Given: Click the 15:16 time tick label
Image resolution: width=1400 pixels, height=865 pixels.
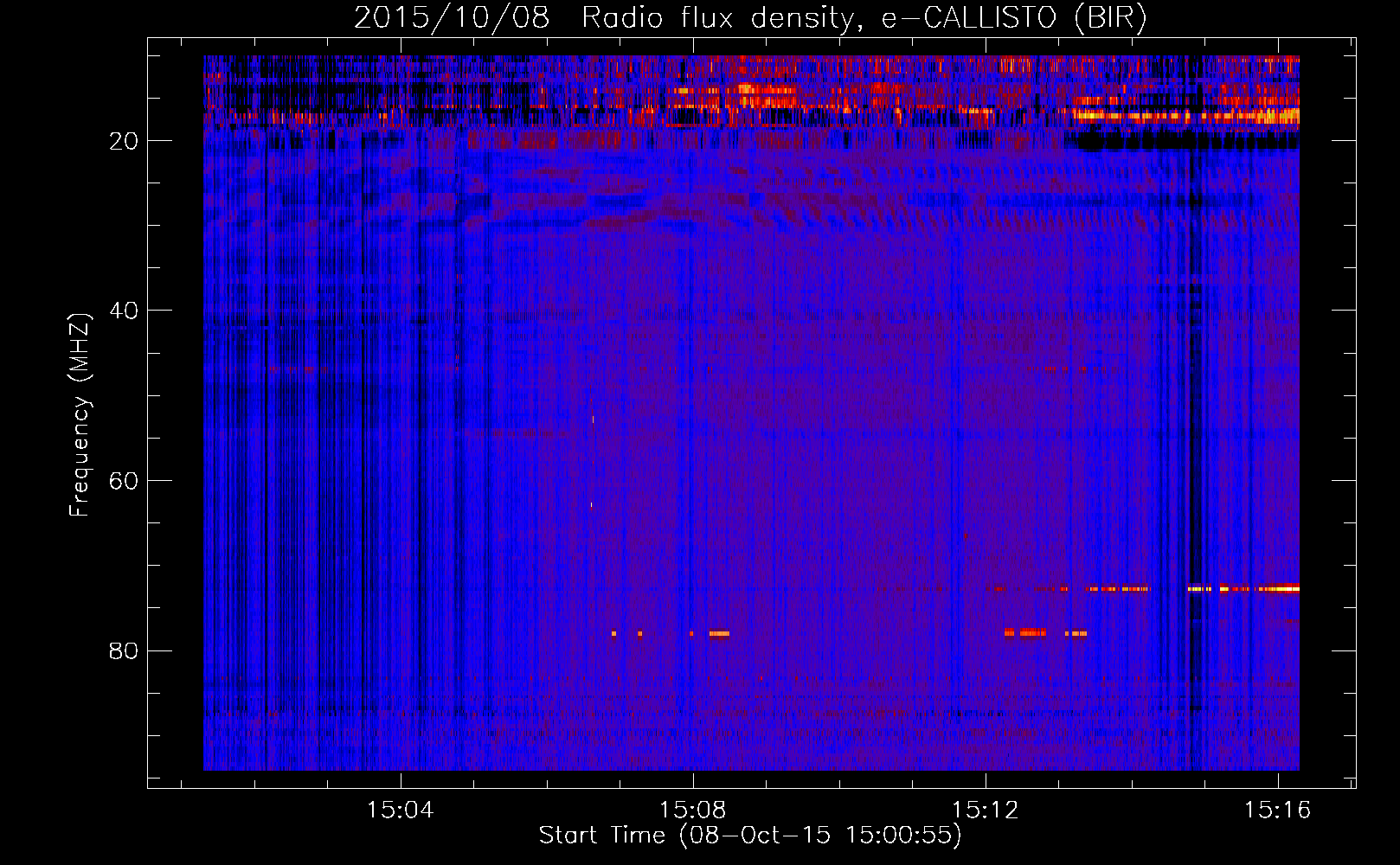Looking at the screenshot, I should [x=1277, y=810].
